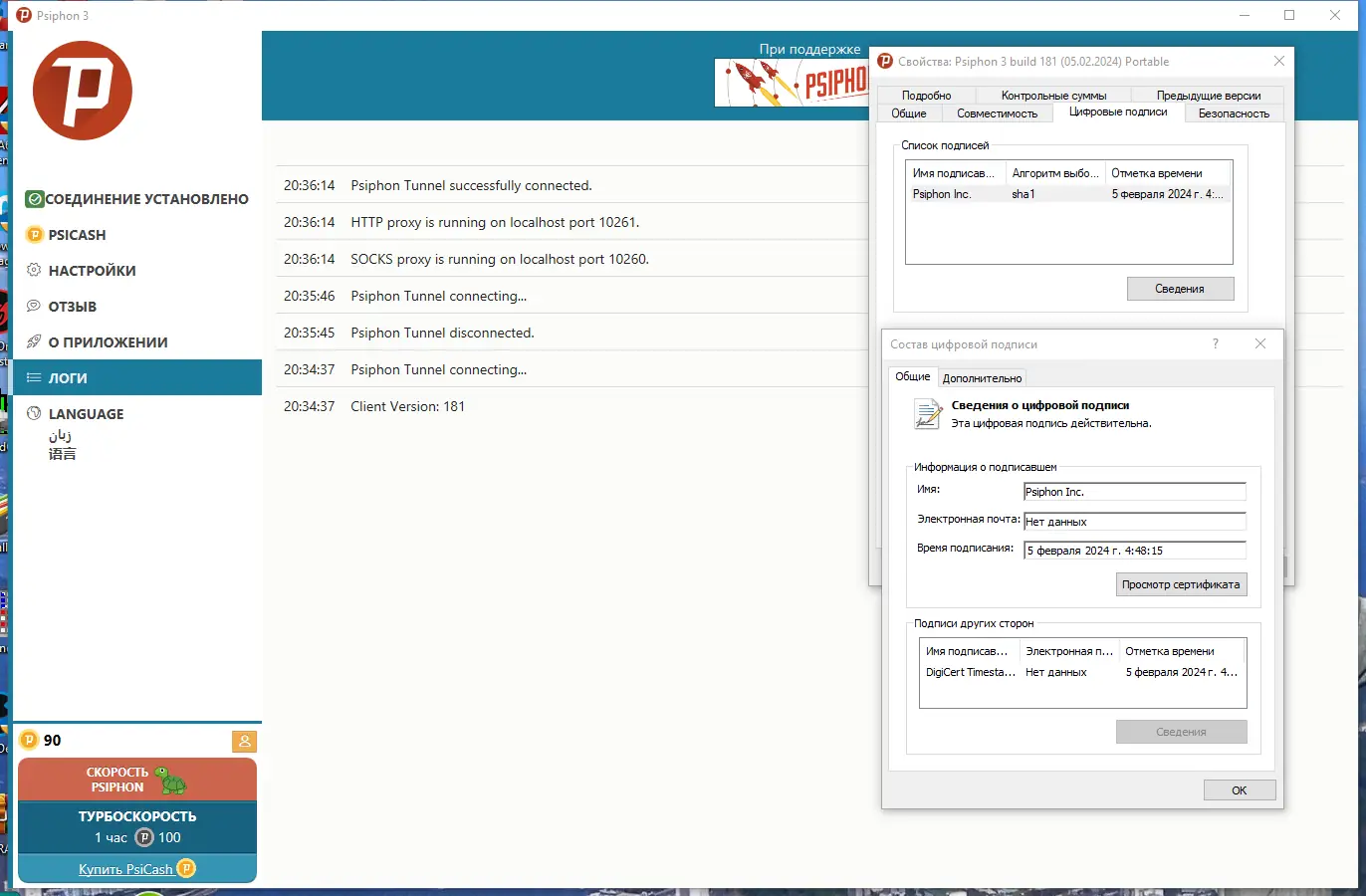This screenshot has height=896, width=1366.
Task: Click the Сведения button under Список подписей
Action: pos(1180,289)
